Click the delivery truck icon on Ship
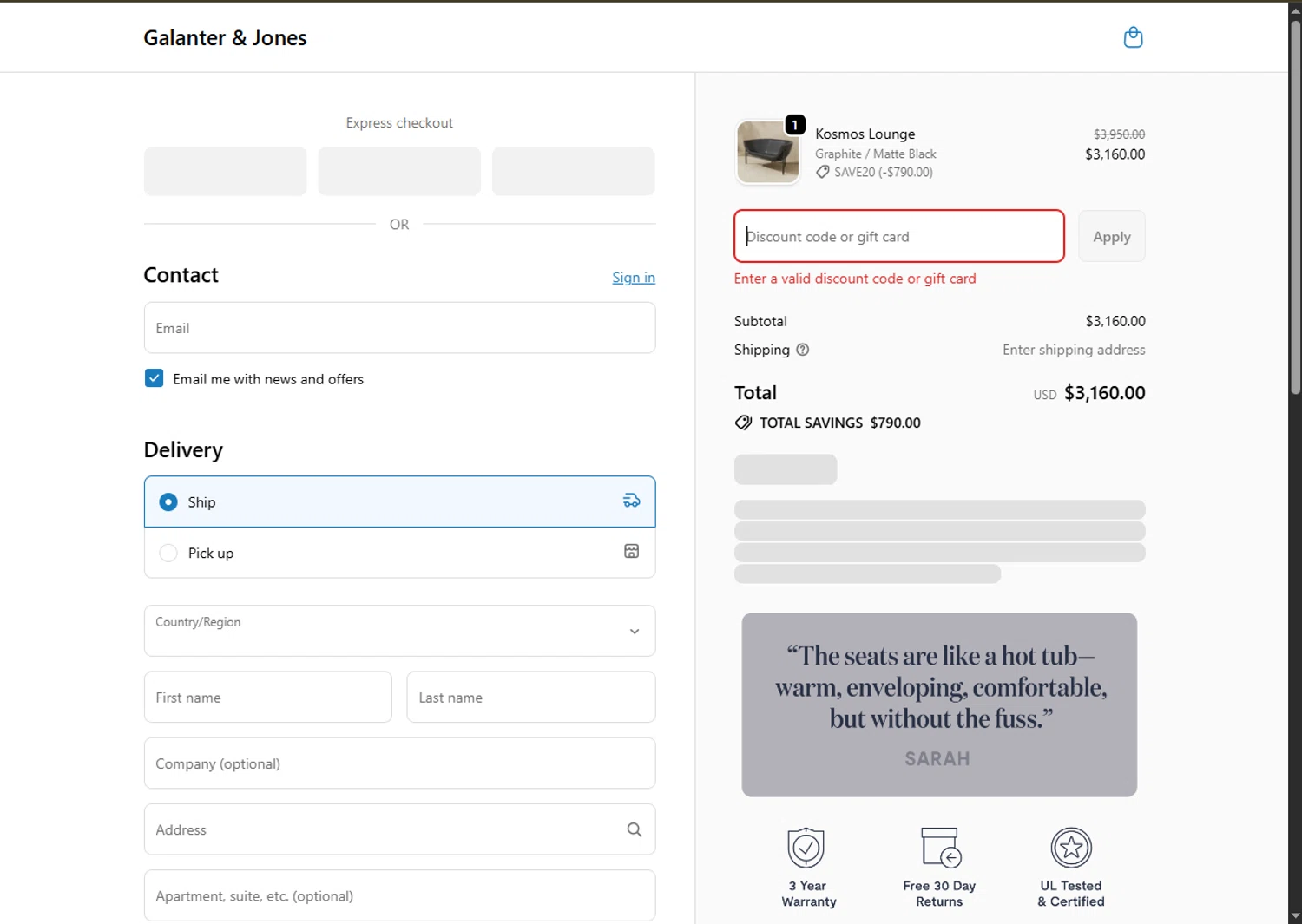This screenshot has height=924, width=1302. 632,501
